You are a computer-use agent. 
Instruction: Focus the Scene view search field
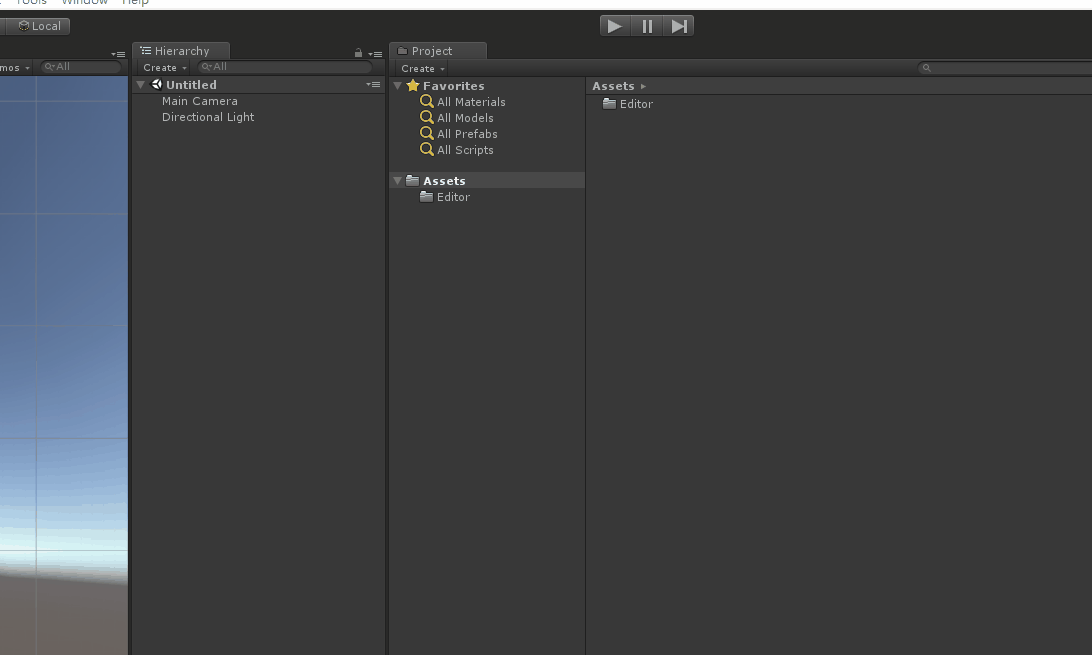coord(81,67)
